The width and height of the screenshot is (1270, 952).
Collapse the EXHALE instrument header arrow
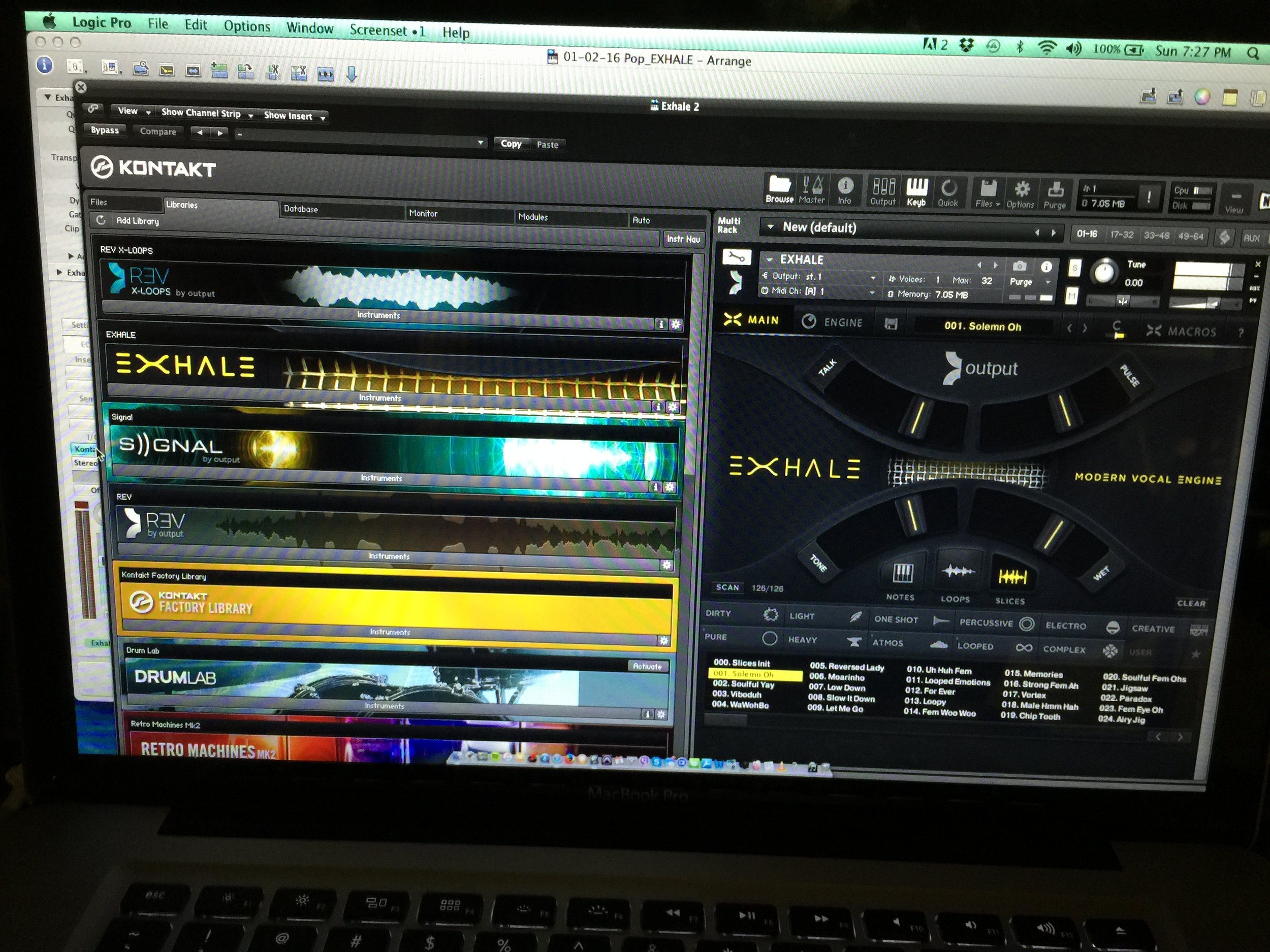click(769, 259)
